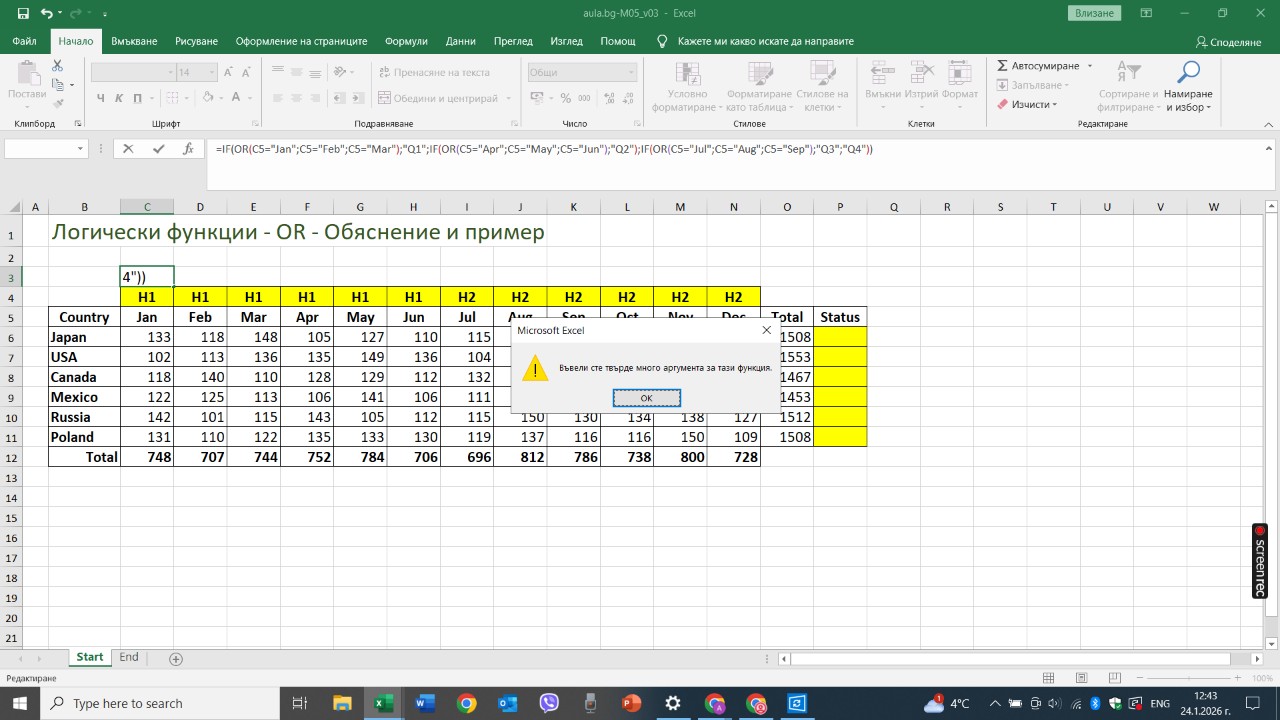
Task: Toggle underline formatting (П)
Action: click(137, 98)
